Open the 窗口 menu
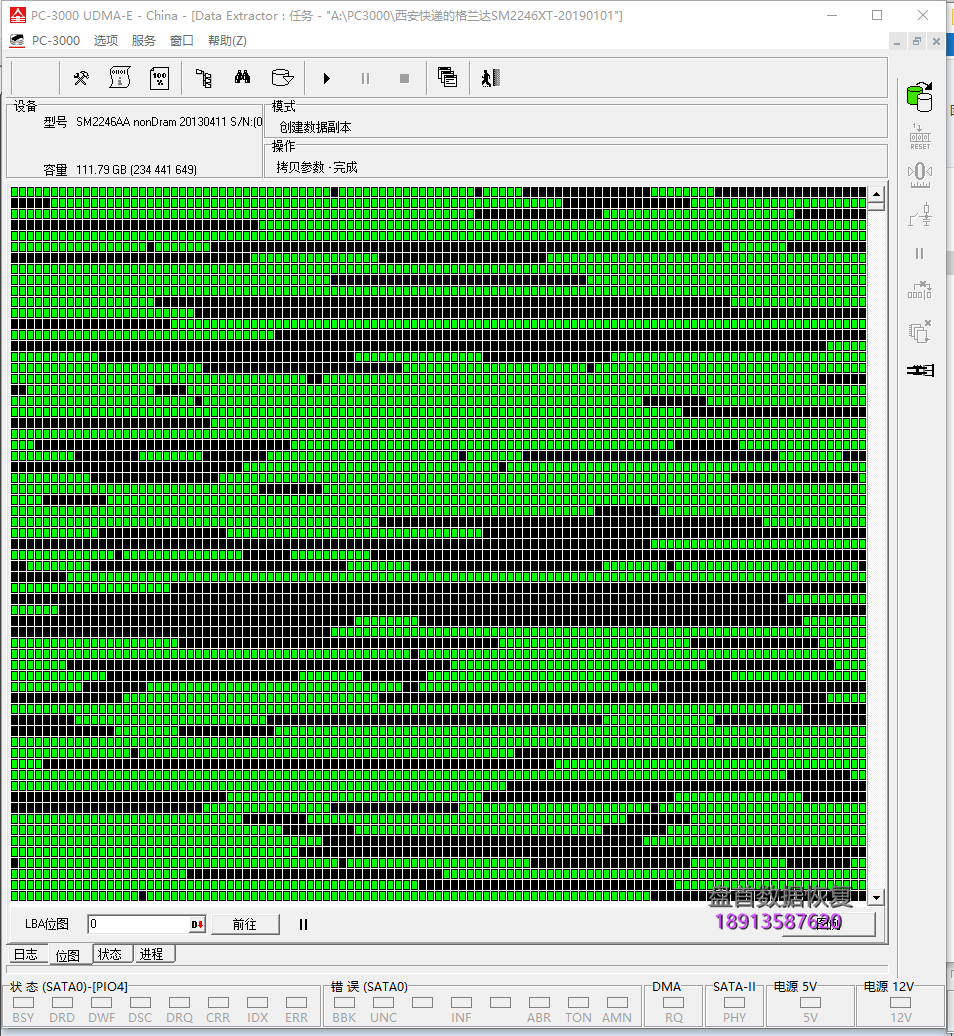 tap(181, 41)
